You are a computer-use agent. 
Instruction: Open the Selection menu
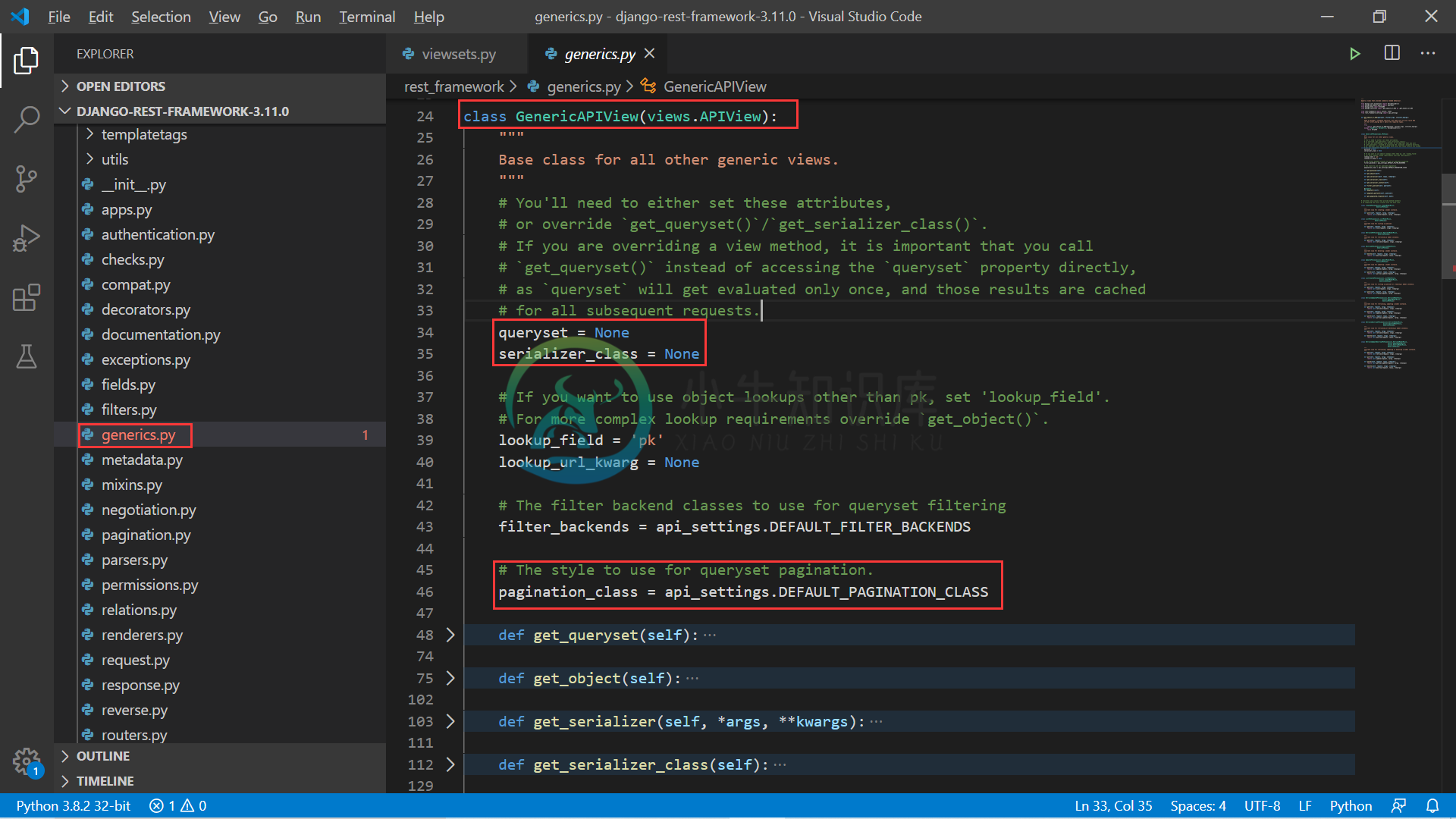tap(161, 16)
